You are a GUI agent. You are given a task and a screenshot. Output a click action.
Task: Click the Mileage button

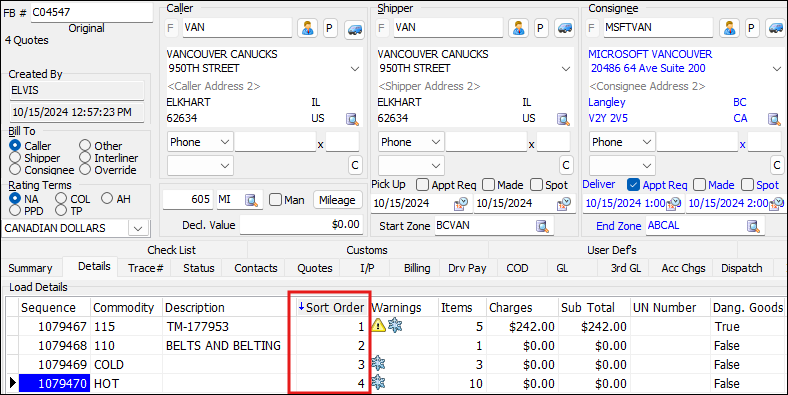337,201
